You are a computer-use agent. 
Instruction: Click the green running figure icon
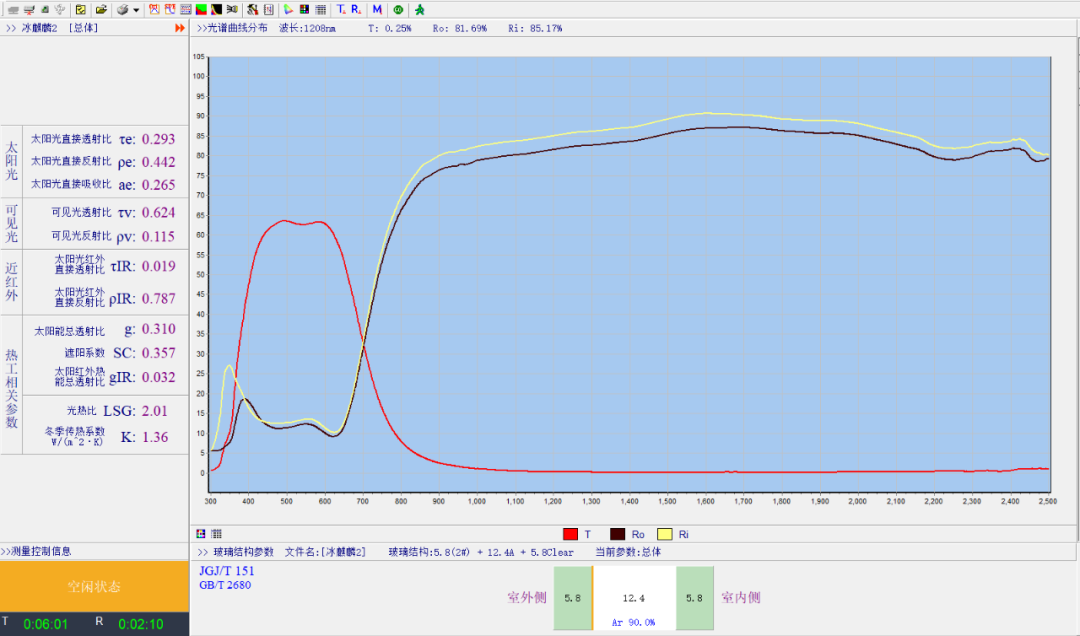pos(419,10)
